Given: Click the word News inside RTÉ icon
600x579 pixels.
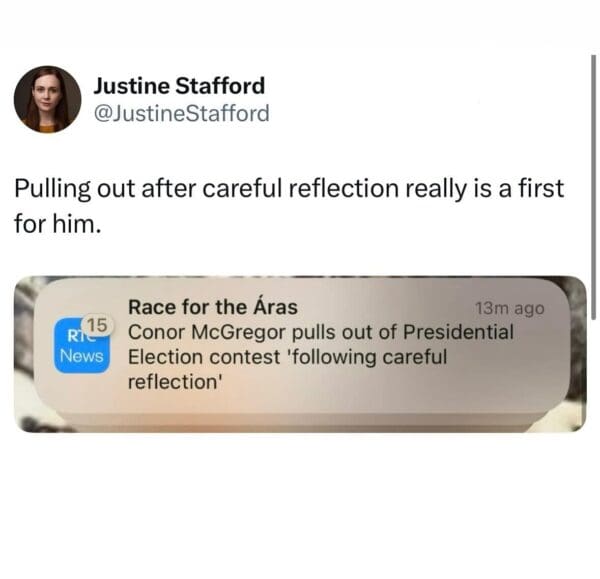Looking at the screenshot, I should click(82, 356).
